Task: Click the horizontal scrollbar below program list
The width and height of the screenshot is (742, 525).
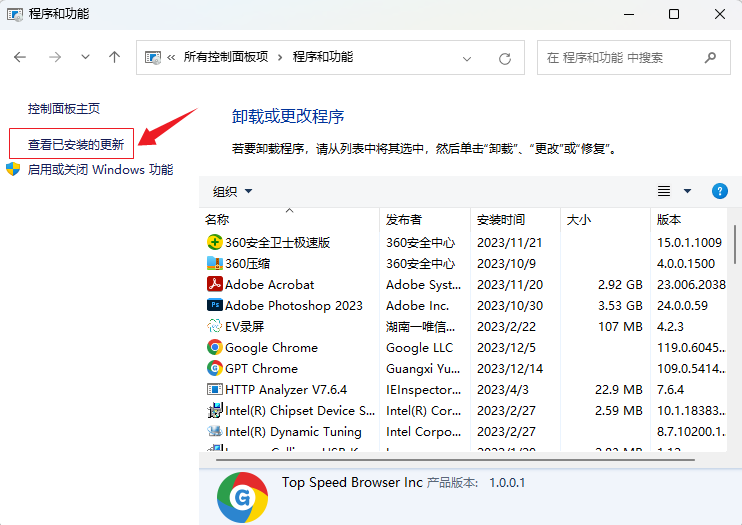Action: (455, 460)
